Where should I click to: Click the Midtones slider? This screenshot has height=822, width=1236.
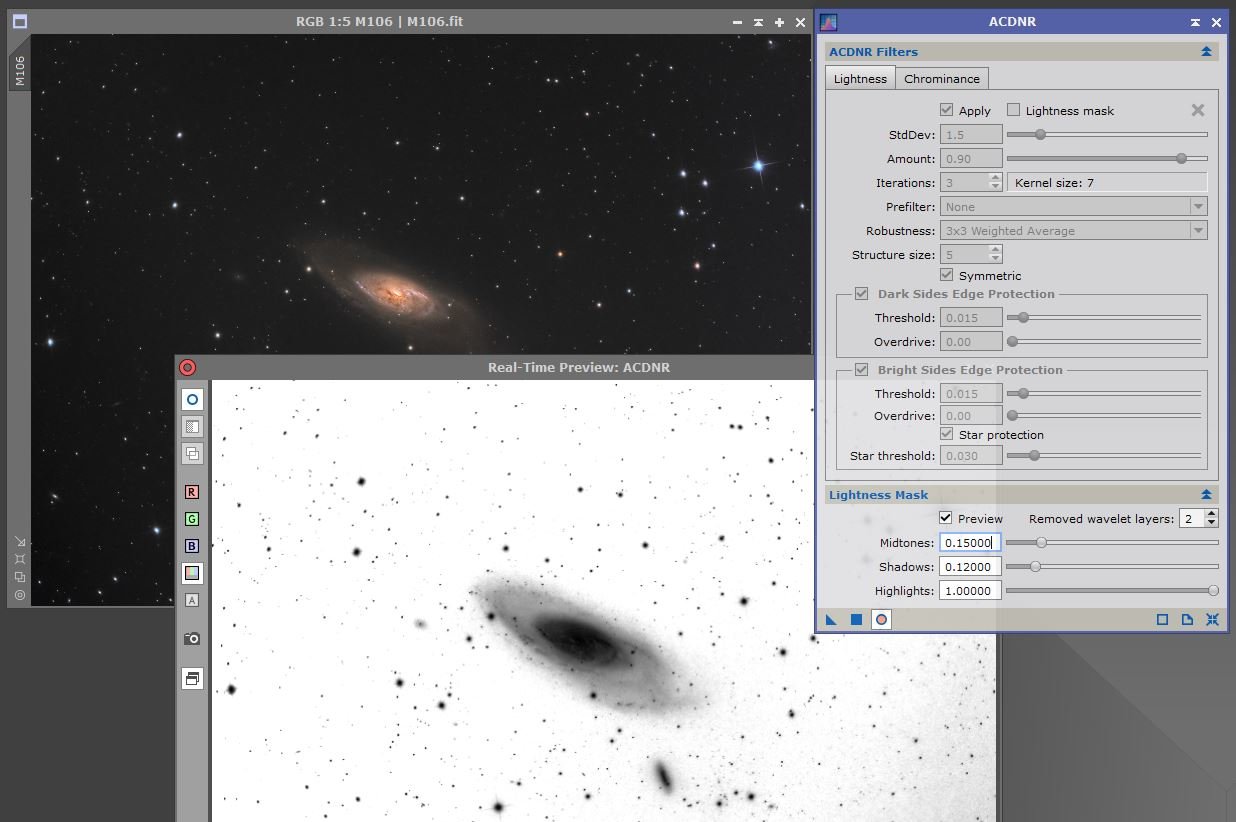pos(1110,543)
